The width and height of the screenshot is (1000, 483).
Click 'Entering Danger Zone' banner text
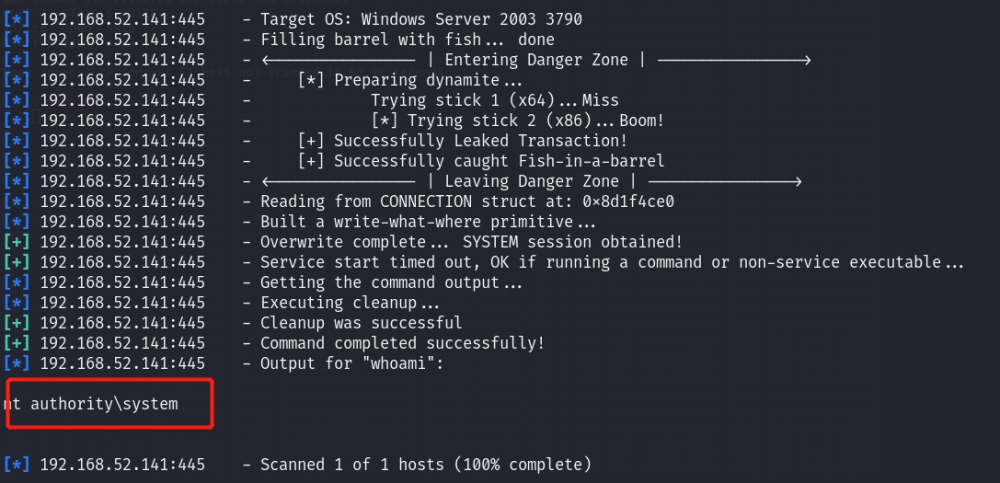(536, 61)
